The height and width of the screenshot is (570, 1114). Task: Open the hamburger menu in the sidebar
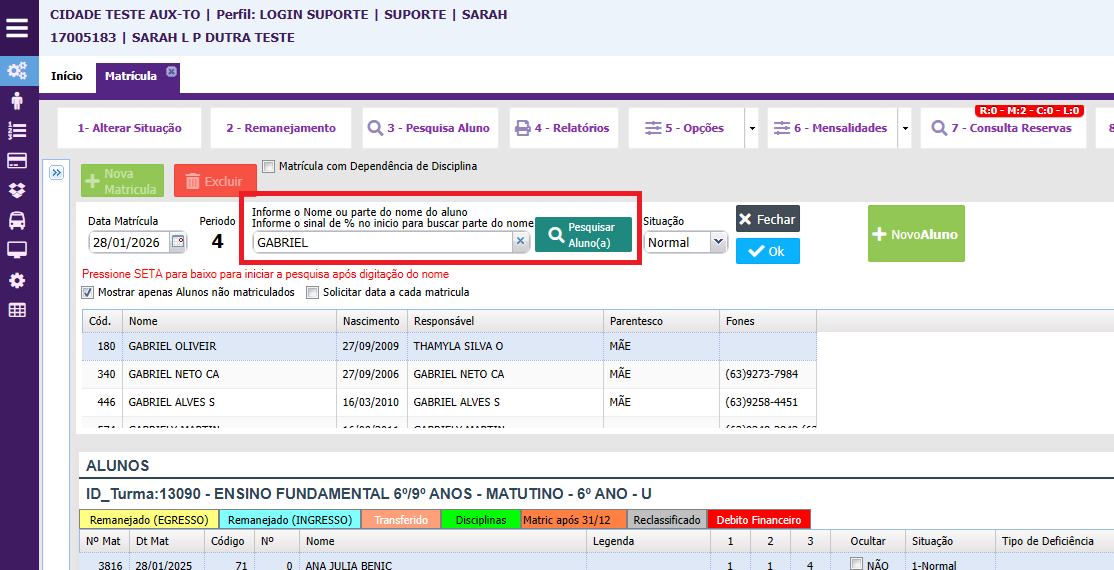click(x=17, y=27)
